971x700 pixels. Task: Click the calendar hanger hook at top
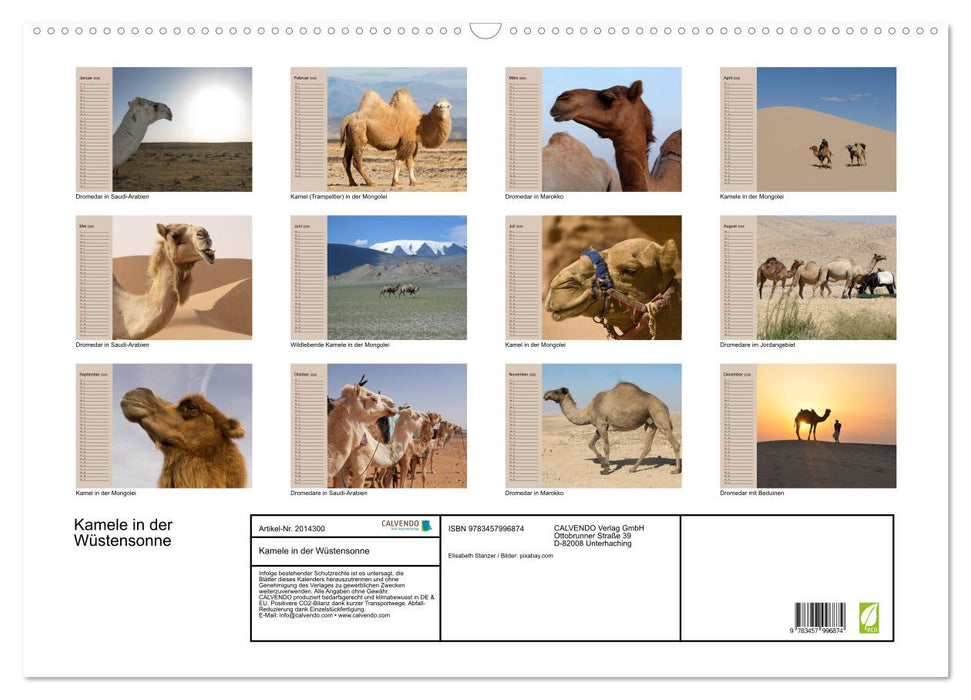point(485,31)
